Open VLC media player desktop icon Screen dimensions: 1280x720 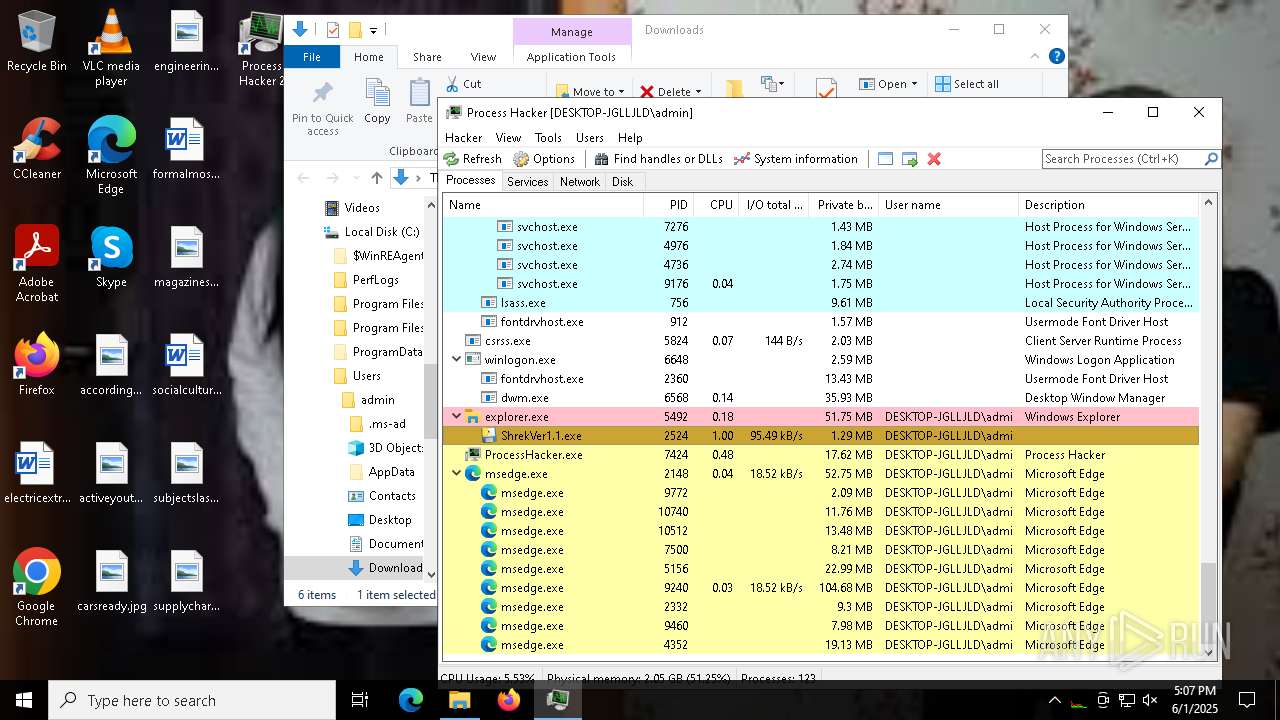tap(111, 48)
